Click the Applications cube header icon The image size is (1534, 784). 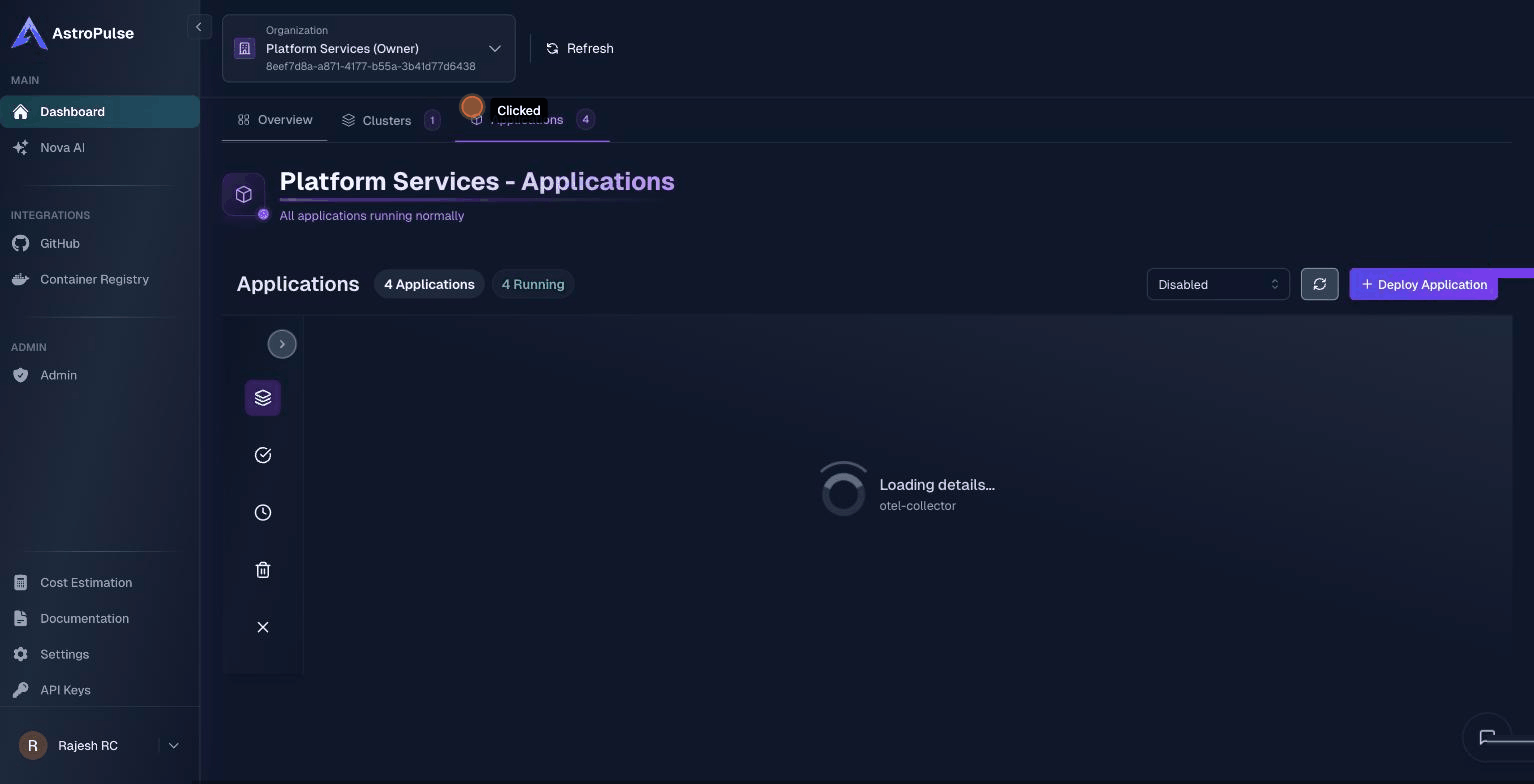244,195
